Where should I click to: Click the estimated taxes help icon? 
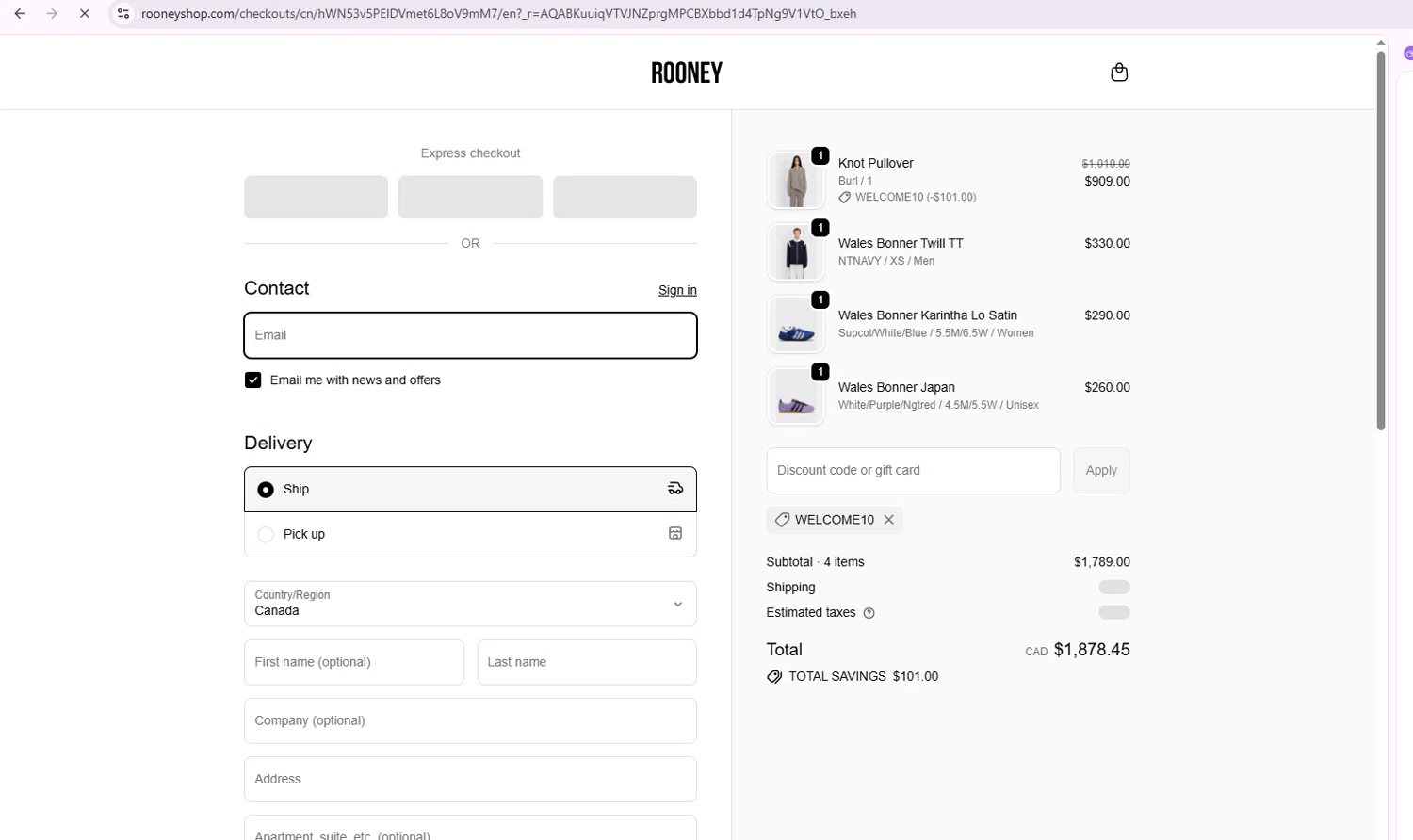(869, 613)
